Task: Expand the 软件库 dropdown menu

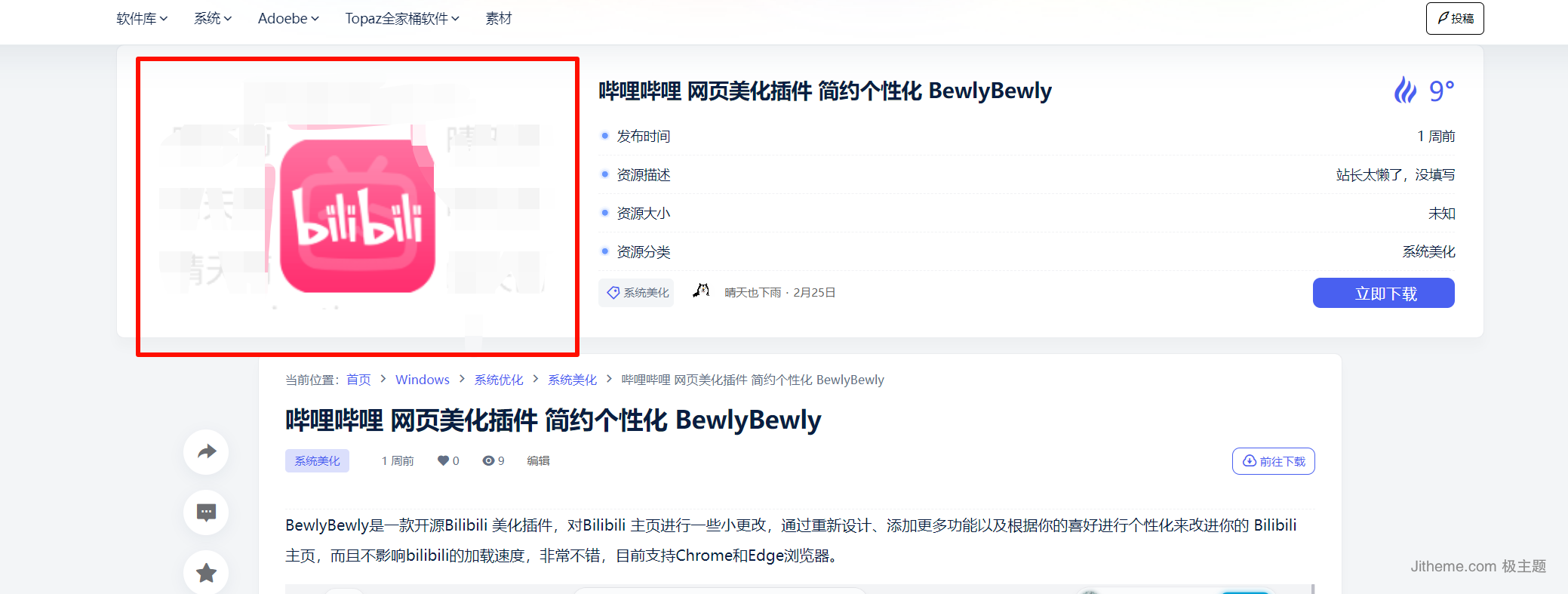Action: click(142, 18)
